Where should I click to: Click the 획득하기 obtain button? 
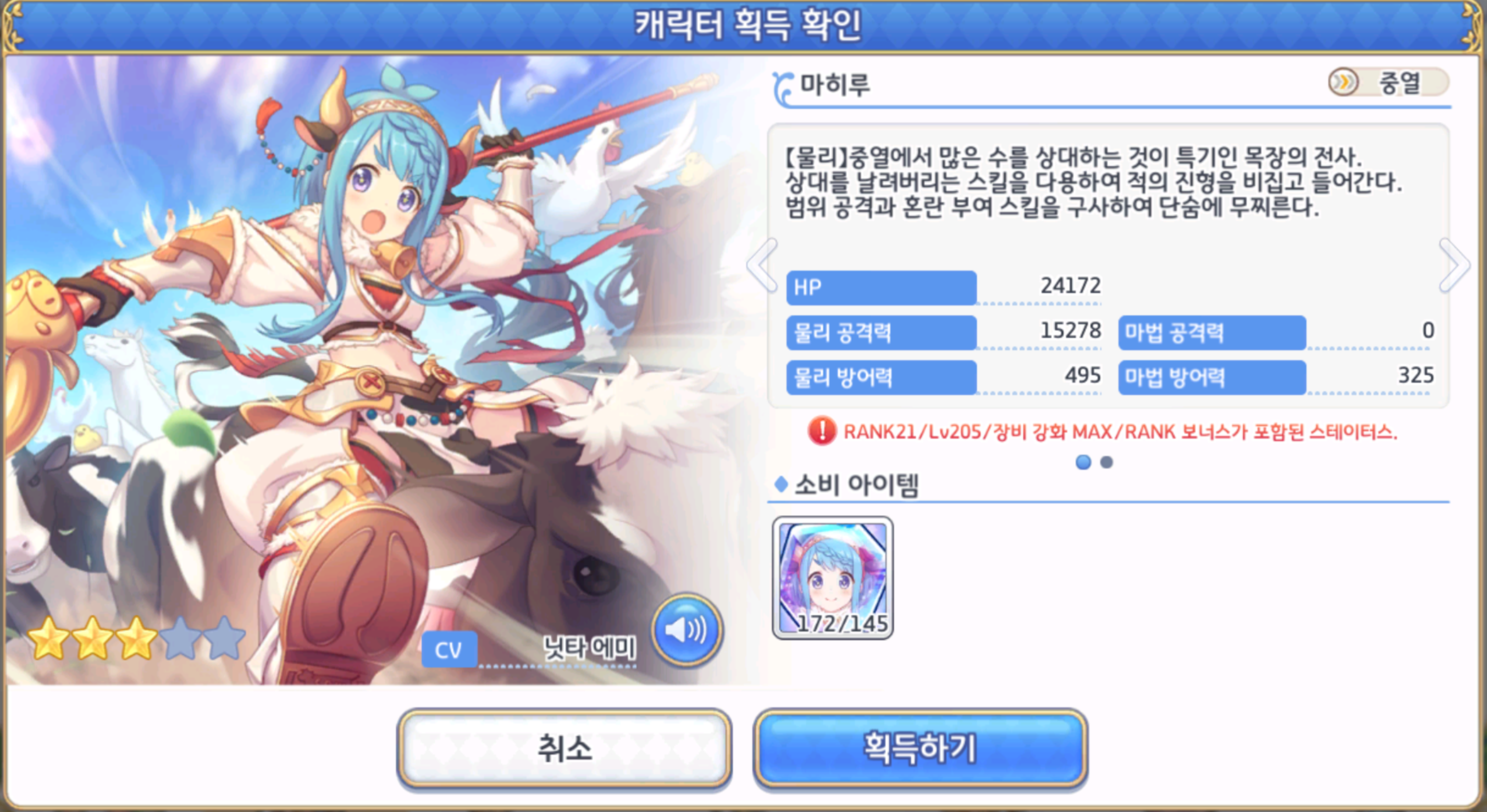[920, 749]
